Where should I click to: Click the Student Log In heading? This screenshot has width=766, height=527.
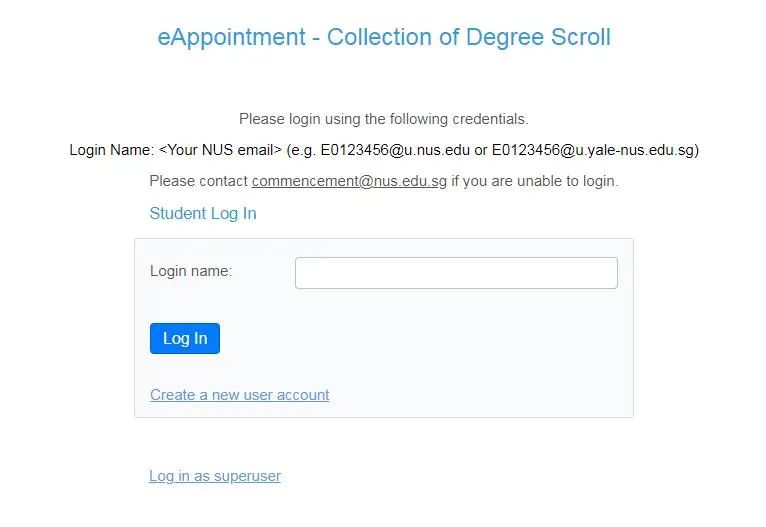[203, 213]
